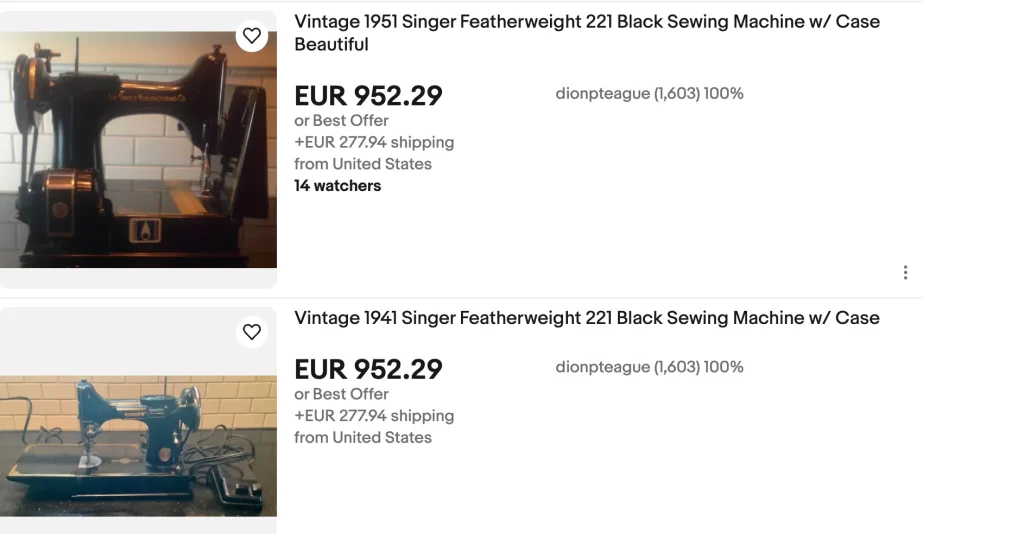Click "from United States" on 1951 listing
Viewport: 1024px width, 534px height.
363,164
